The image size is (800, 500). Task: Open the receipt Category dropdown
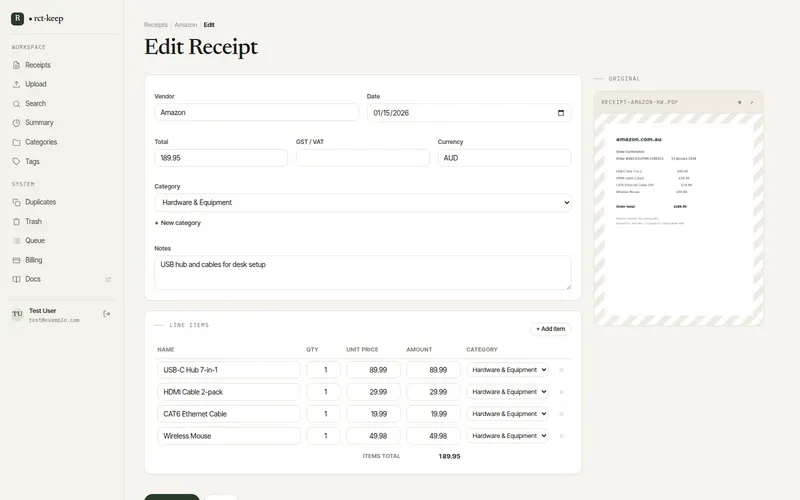363,203
